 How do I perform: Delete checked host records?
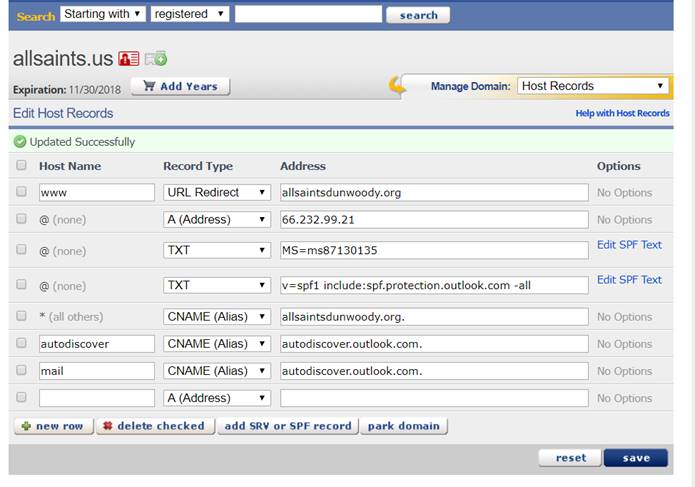coord(155,426)
